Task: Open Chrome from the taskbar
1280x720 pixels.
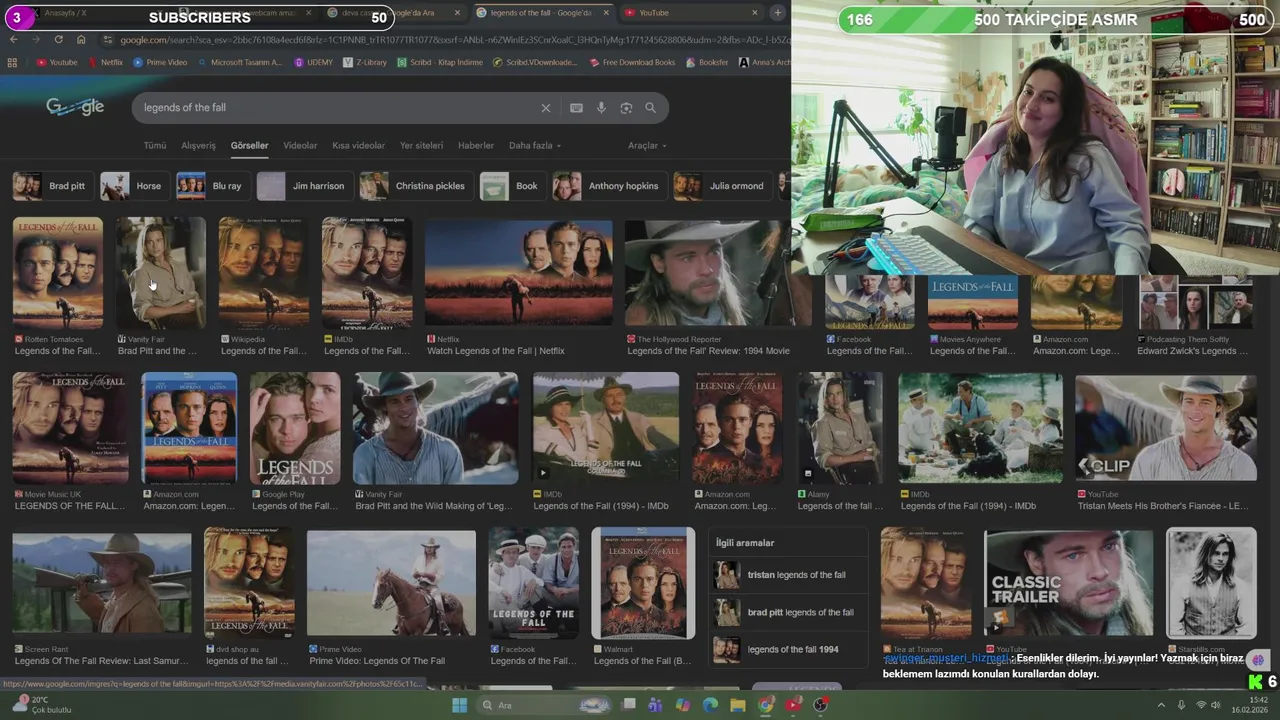Action: (765, 705)
